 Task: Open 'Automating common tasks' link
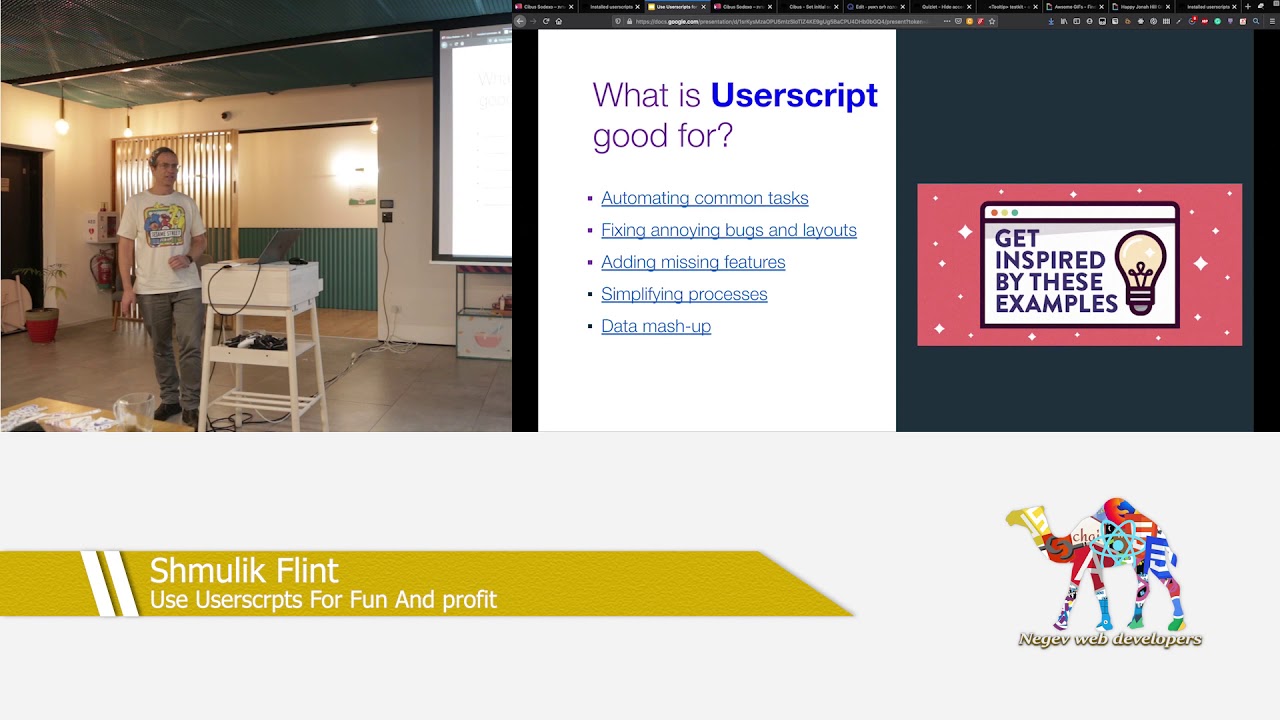click(704, 198)
